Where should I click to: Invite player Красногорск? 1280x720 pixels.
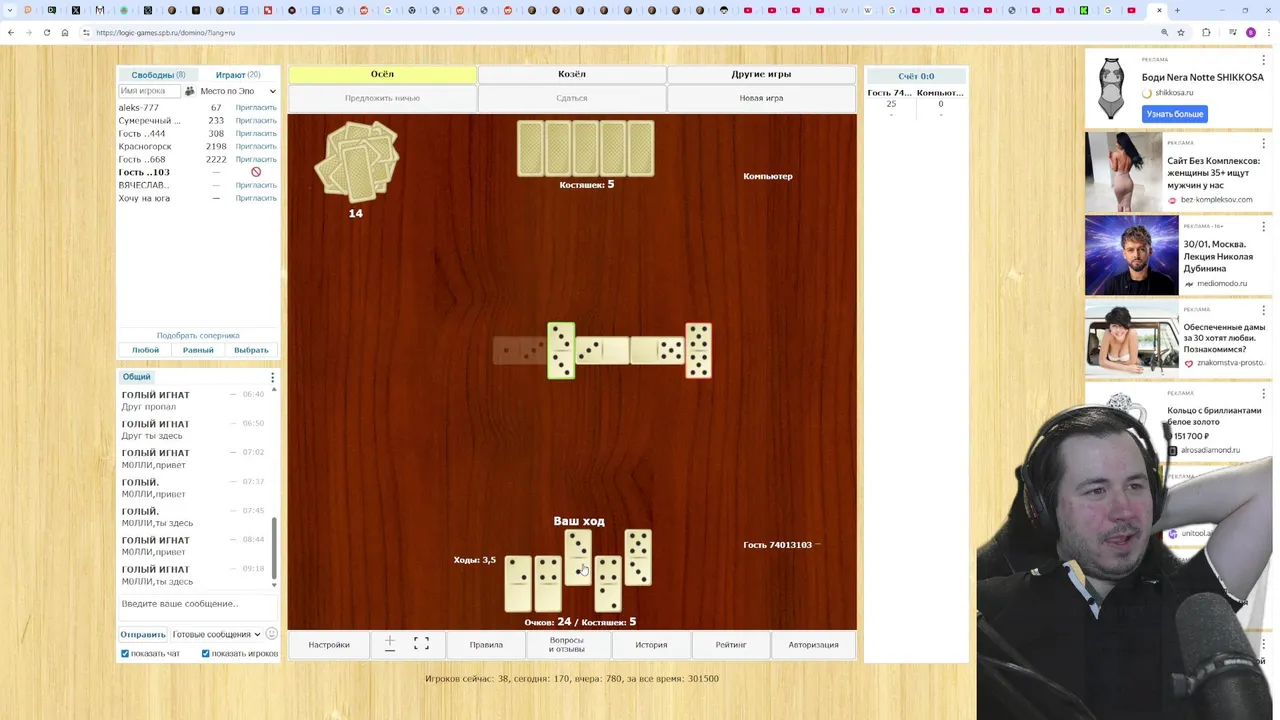click(256, 146)
